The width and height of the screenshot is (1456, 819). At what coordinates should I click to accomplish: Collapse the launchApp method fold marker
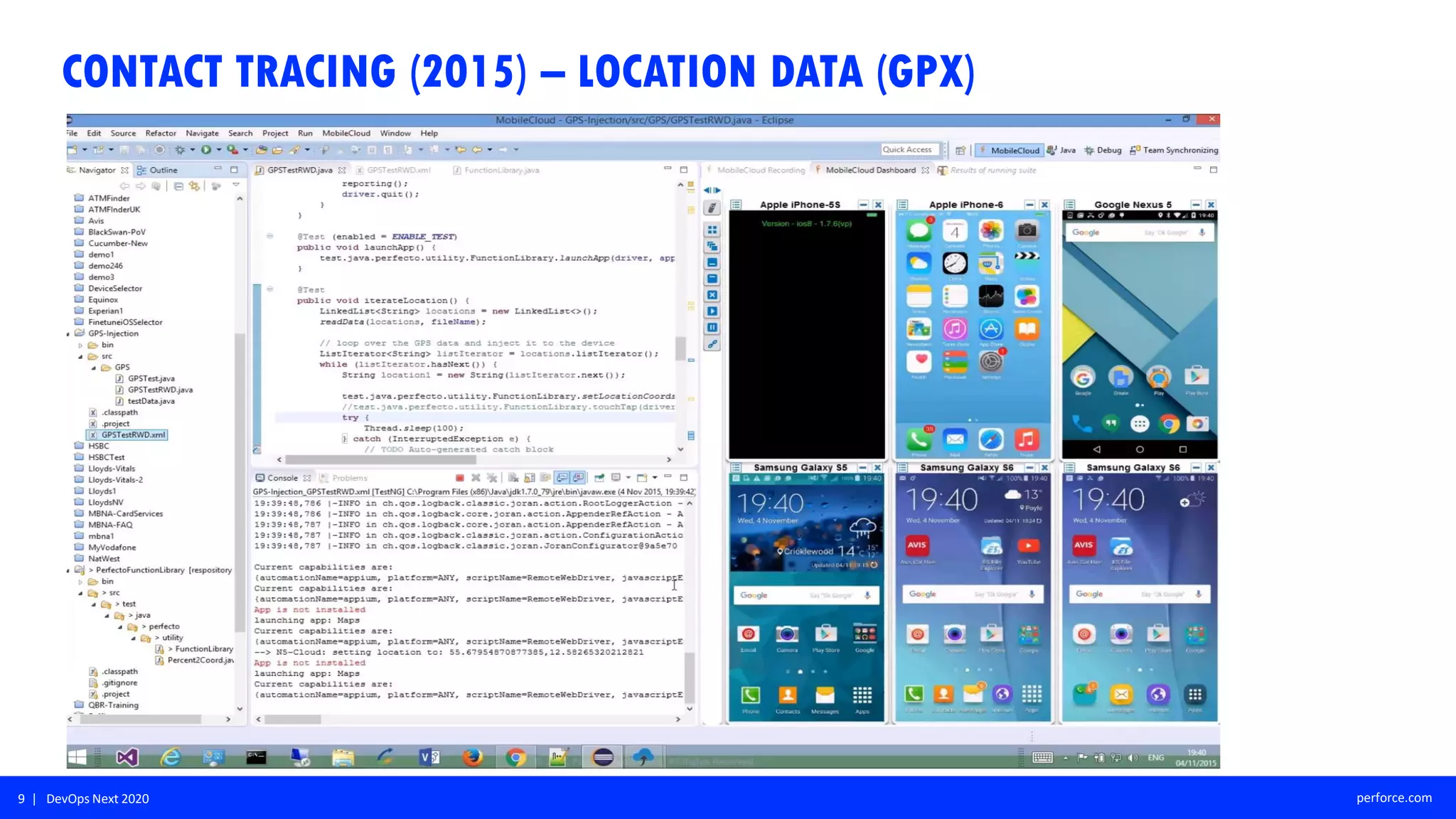tap(269, 236)
